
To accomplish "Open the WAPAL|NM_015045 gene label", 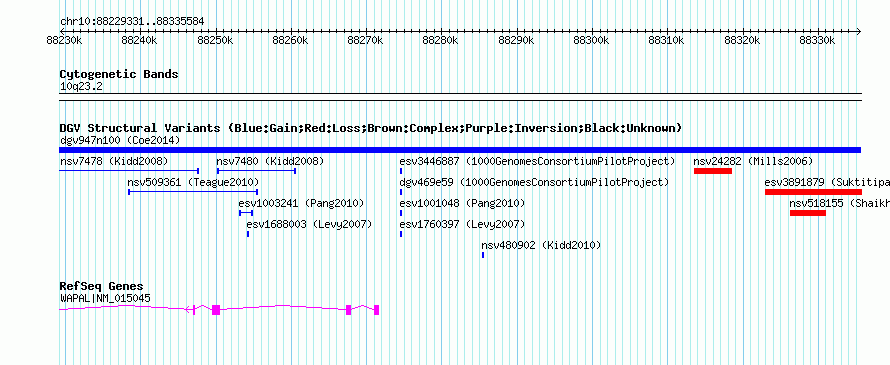I will point(106,298).
